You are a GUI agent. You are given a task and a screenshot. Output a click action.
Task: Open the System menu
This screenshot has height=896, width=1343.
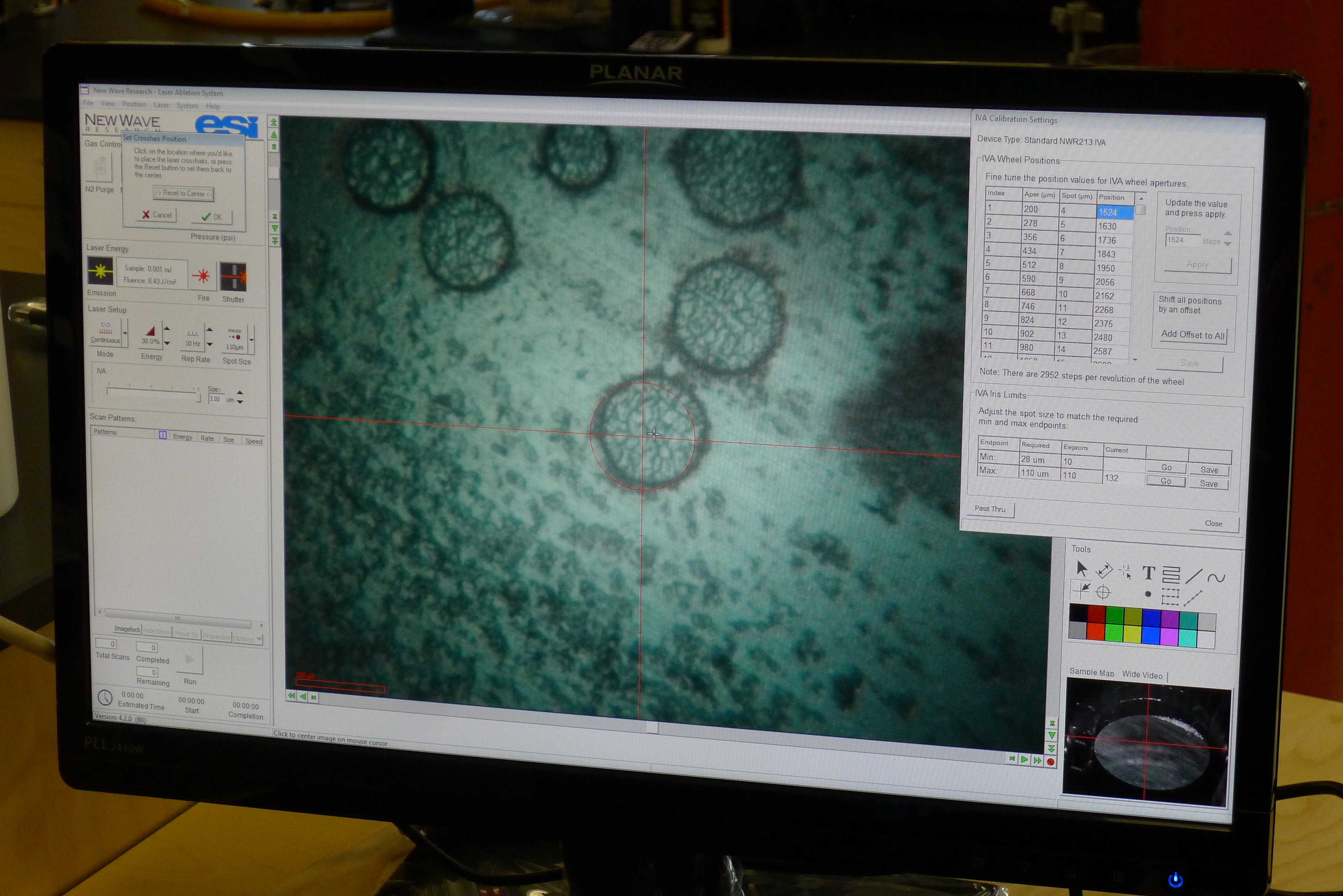(187, 106)
